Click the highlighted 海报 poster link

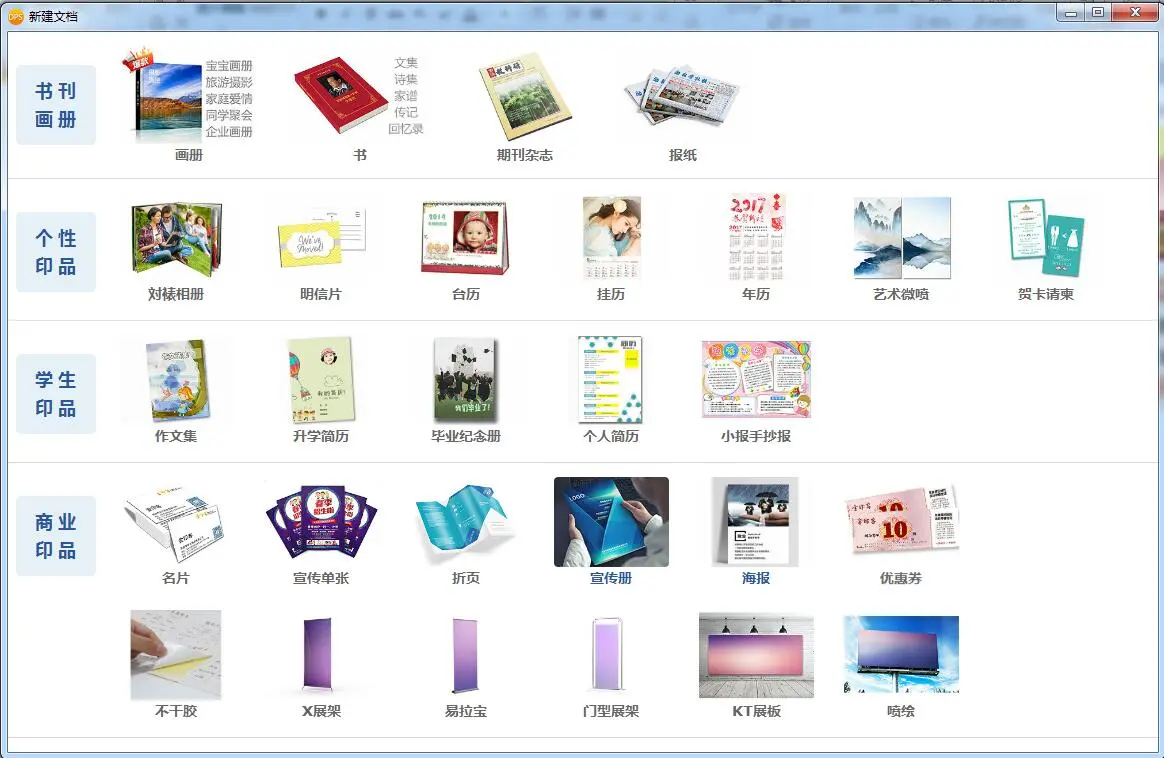[x=755, y=578]
